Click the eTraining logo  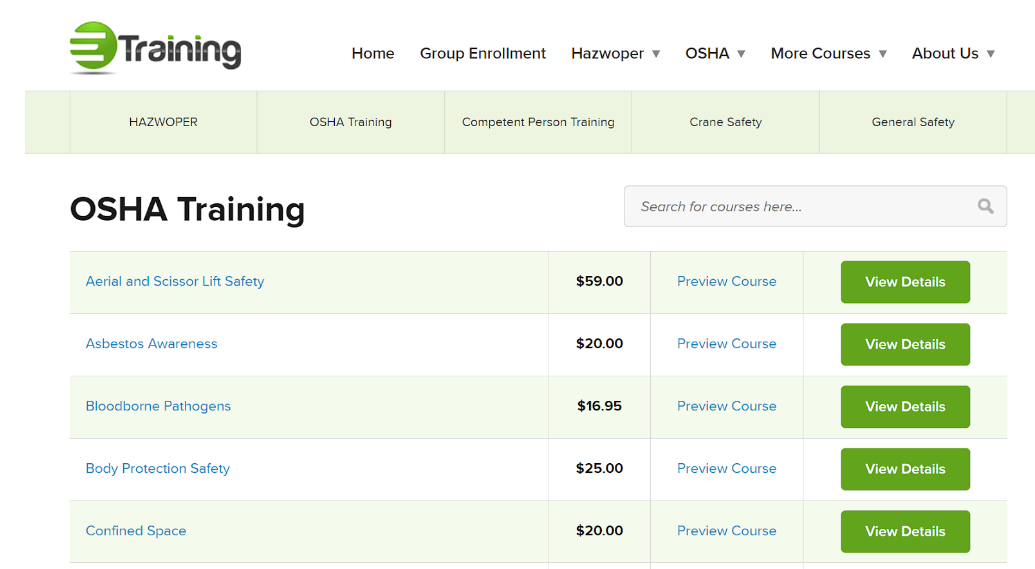(x=155, y=49)
